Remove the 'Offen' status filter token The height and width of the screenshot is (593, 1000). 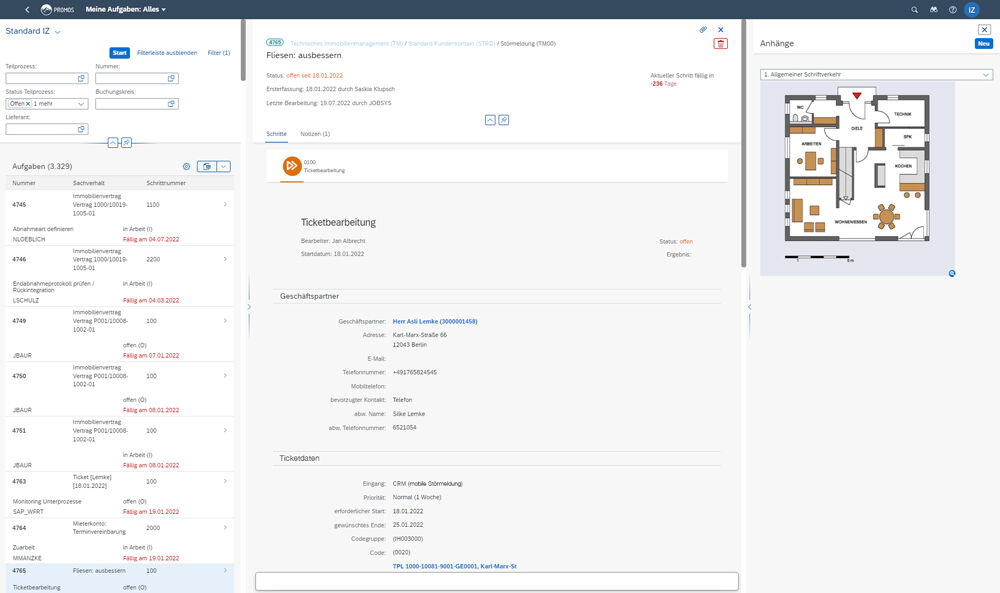tap(28, 104)
